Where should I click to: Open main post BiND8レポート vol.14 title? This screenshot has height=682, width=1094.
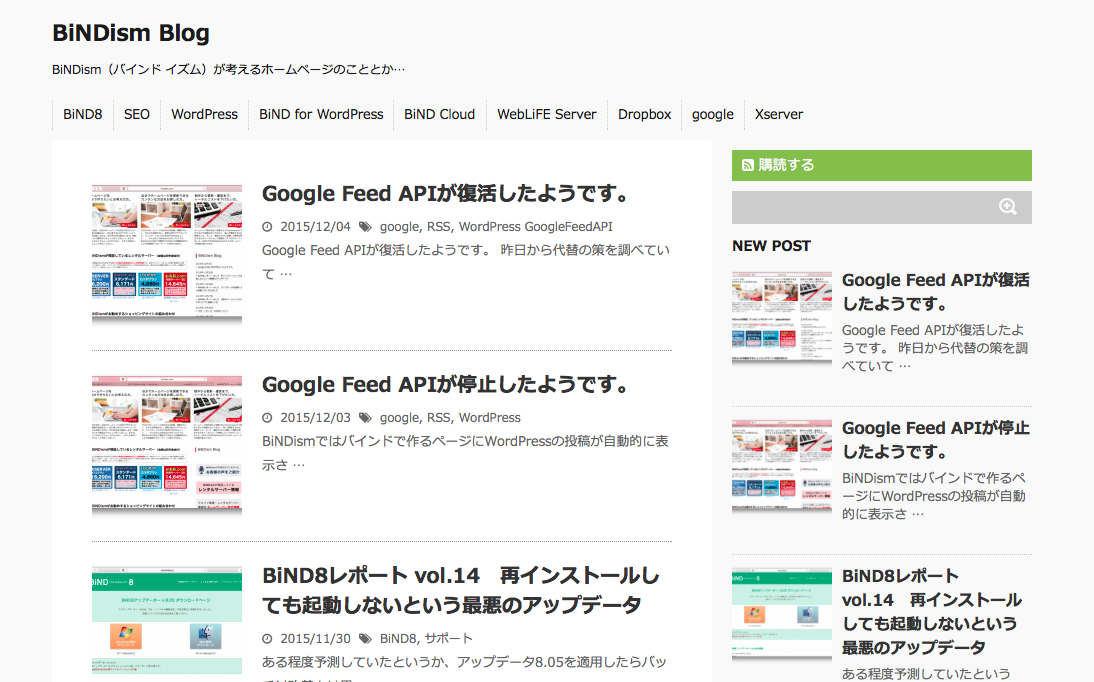[x=461, y=590]
